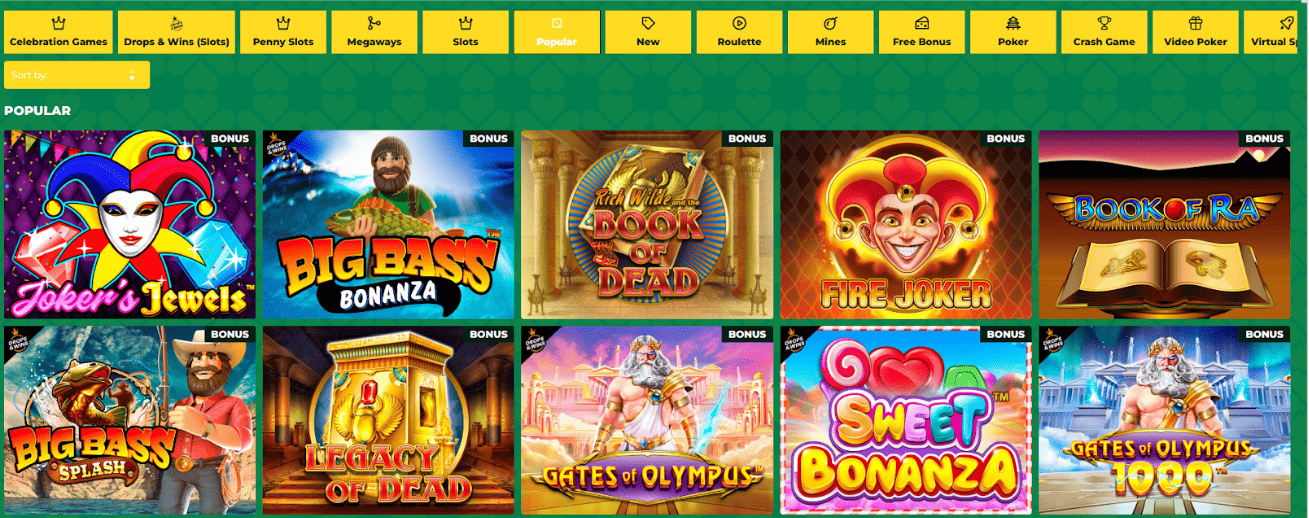This screenshot has width=1309, height=518.
Task: Click the trophy icon for Crash Game
Action: tap(1104, 23)
